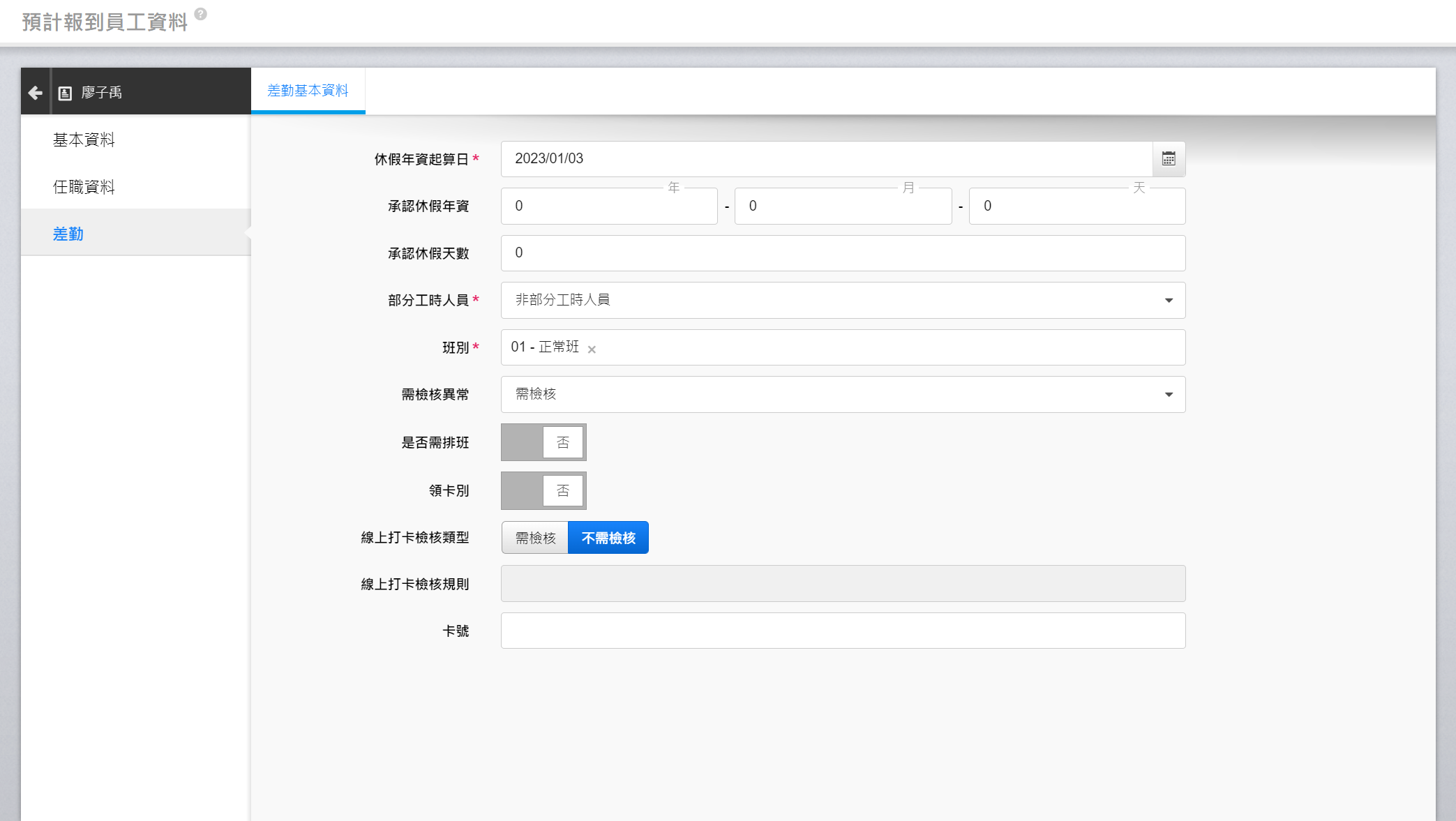Toggle the 是否需排班 switch
This screenshot has width=1456, height=821.
click(x=543, y=442)
